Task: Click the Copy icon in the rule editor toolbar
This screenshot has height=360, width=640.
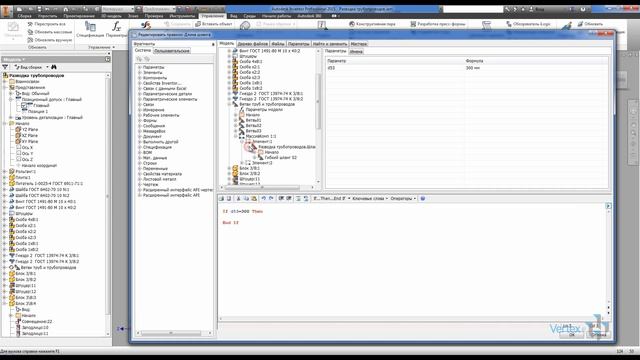Action: coord(246,198)
